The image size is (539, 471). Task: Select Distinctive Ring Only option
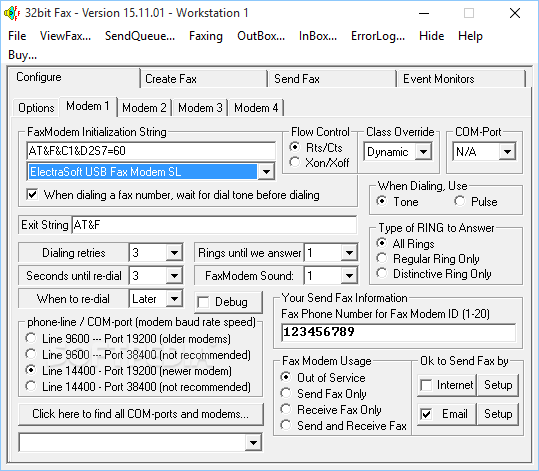coord(381,273)
